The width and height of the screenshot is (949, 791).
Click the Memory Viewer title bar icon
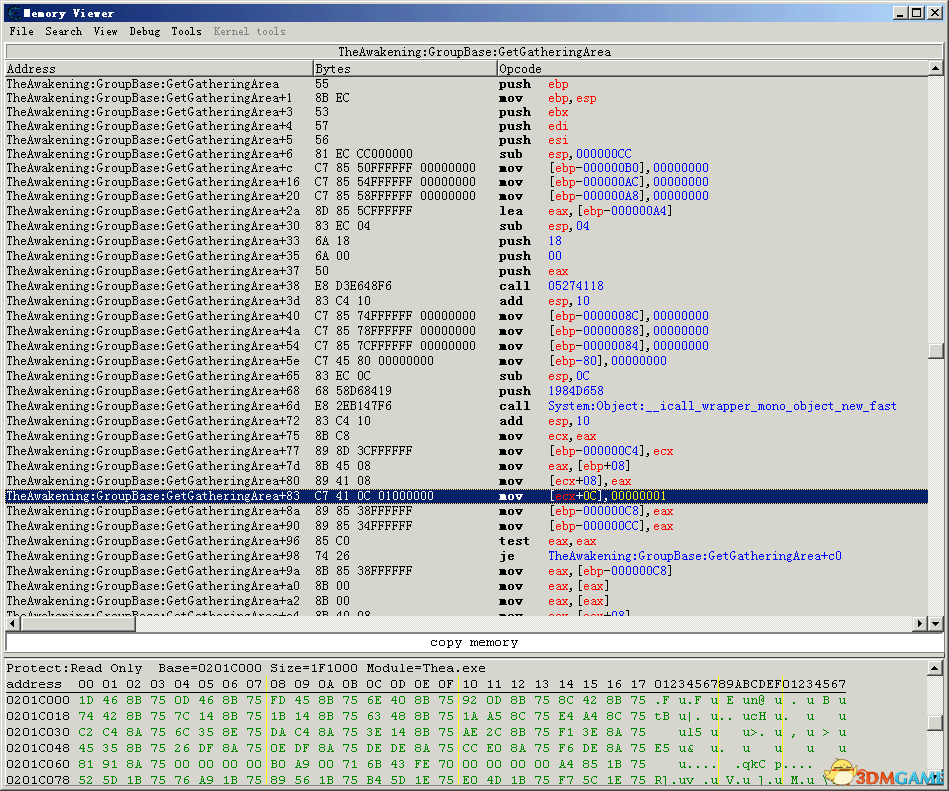(x=13, y=13)
